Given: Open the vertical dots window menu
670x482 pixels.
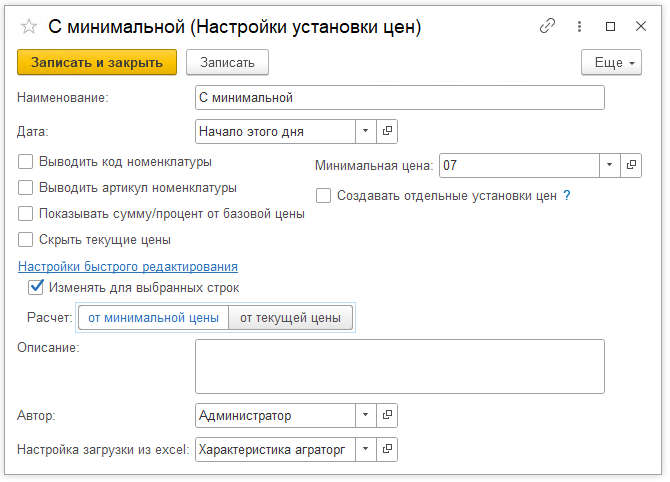Looking at the screenshot, I should pyautogui.click(x=579, y=27).
